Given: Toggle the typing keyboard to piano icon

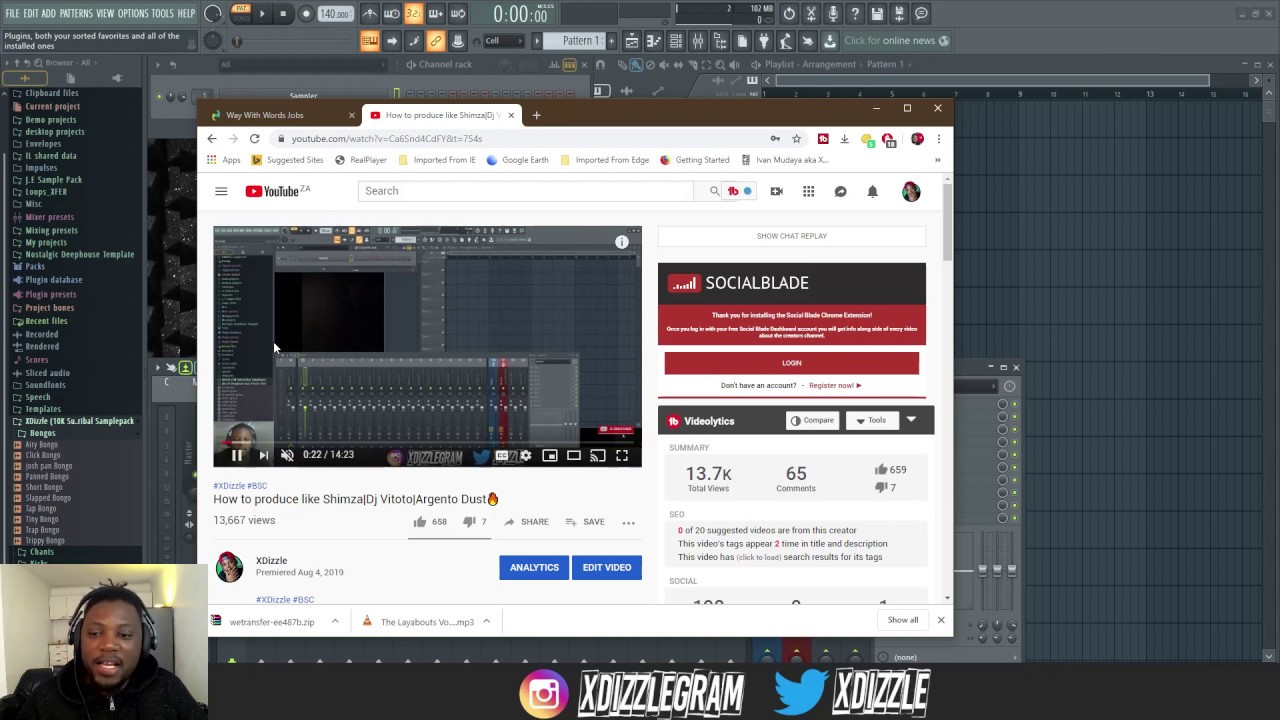Looking at the screenshot, I should (370, 41).
